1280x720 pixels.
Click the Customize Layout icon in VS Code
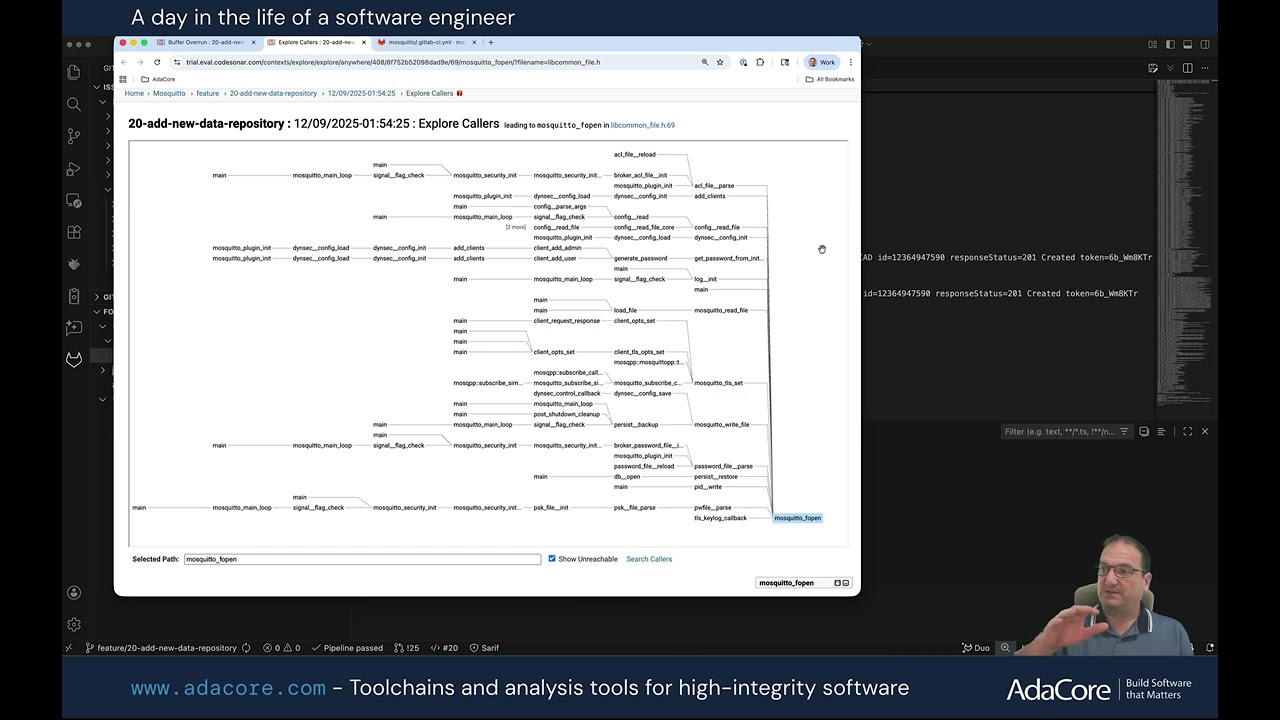[x=1153, y=44]
